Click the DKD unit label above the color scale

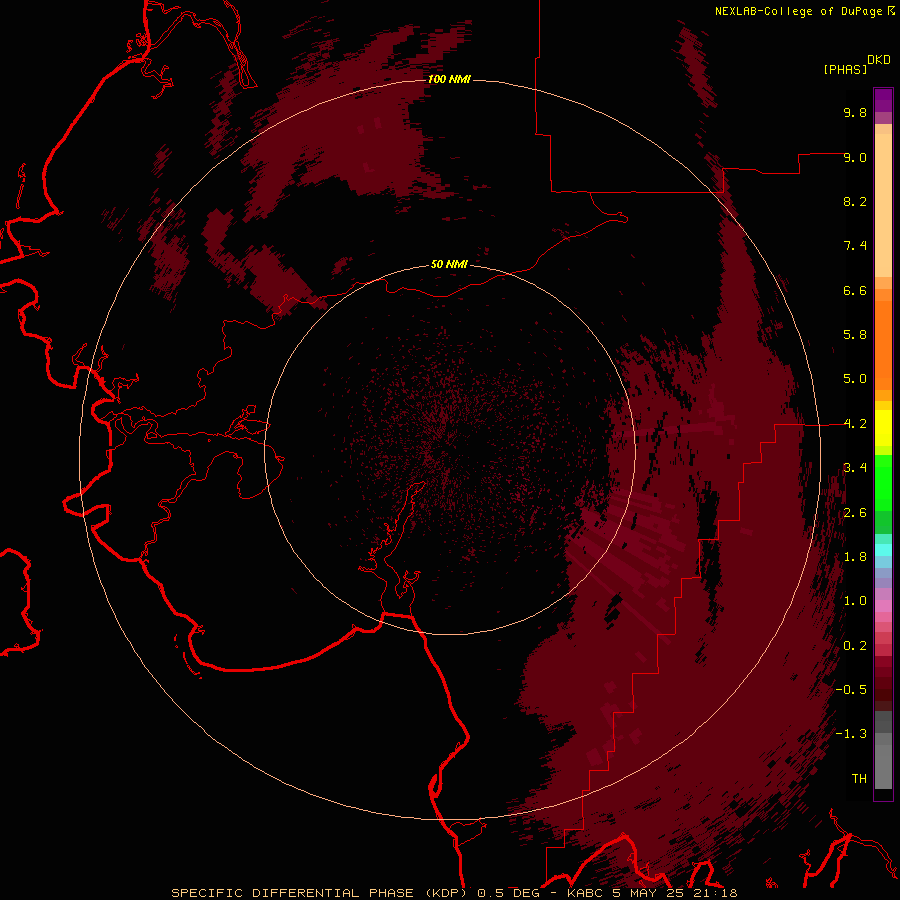click(879, 60)
